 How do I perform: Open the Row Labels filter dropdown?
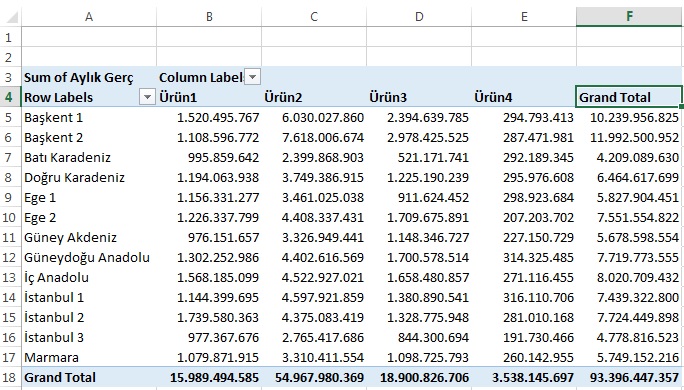click(147, 97)
